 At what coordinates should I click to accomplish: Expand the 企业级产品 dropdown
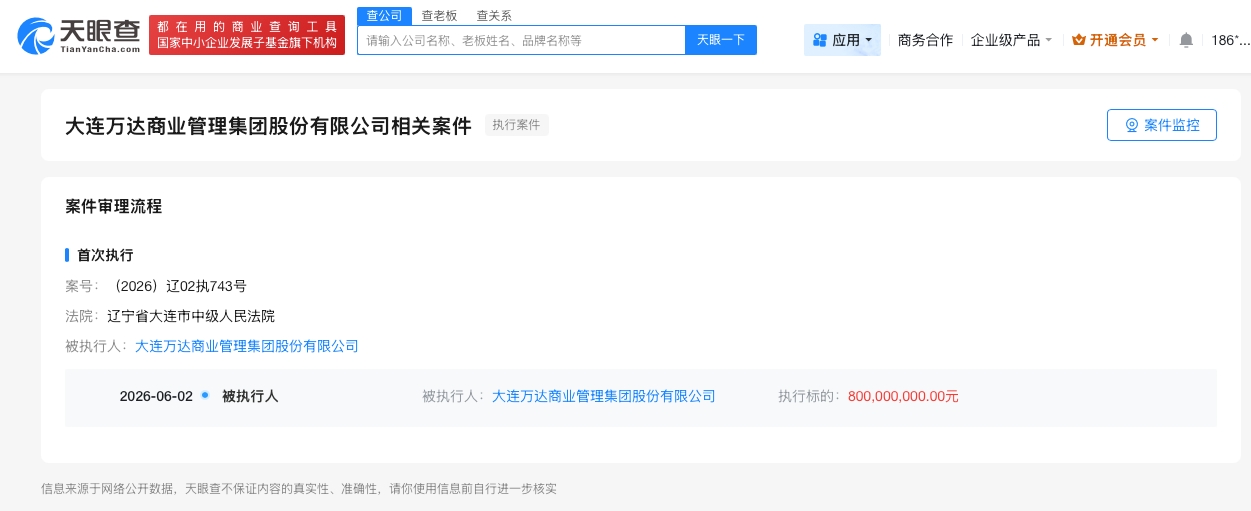1011,40
